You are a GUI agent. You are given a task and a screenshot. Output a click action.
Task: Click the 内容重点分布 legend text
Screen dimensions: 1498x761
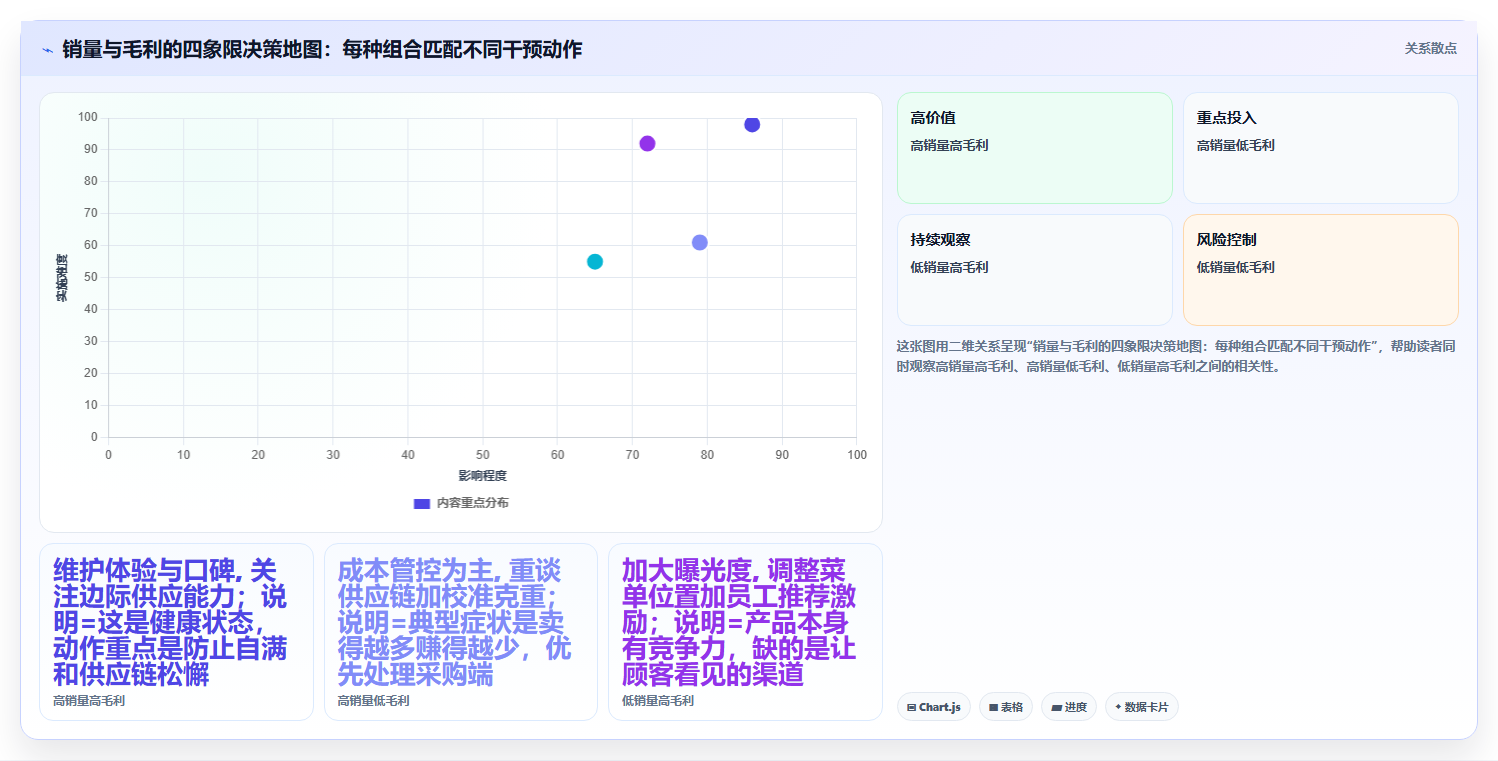pyautogui.click(x=472, y=503)
